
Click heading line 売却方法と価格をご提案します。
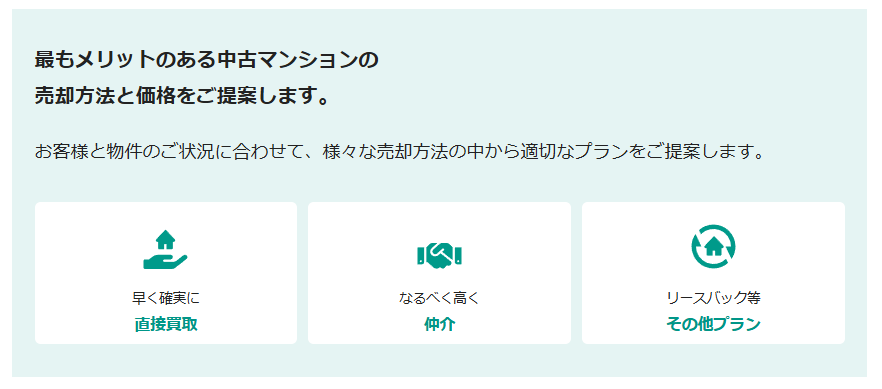[182, 96]
